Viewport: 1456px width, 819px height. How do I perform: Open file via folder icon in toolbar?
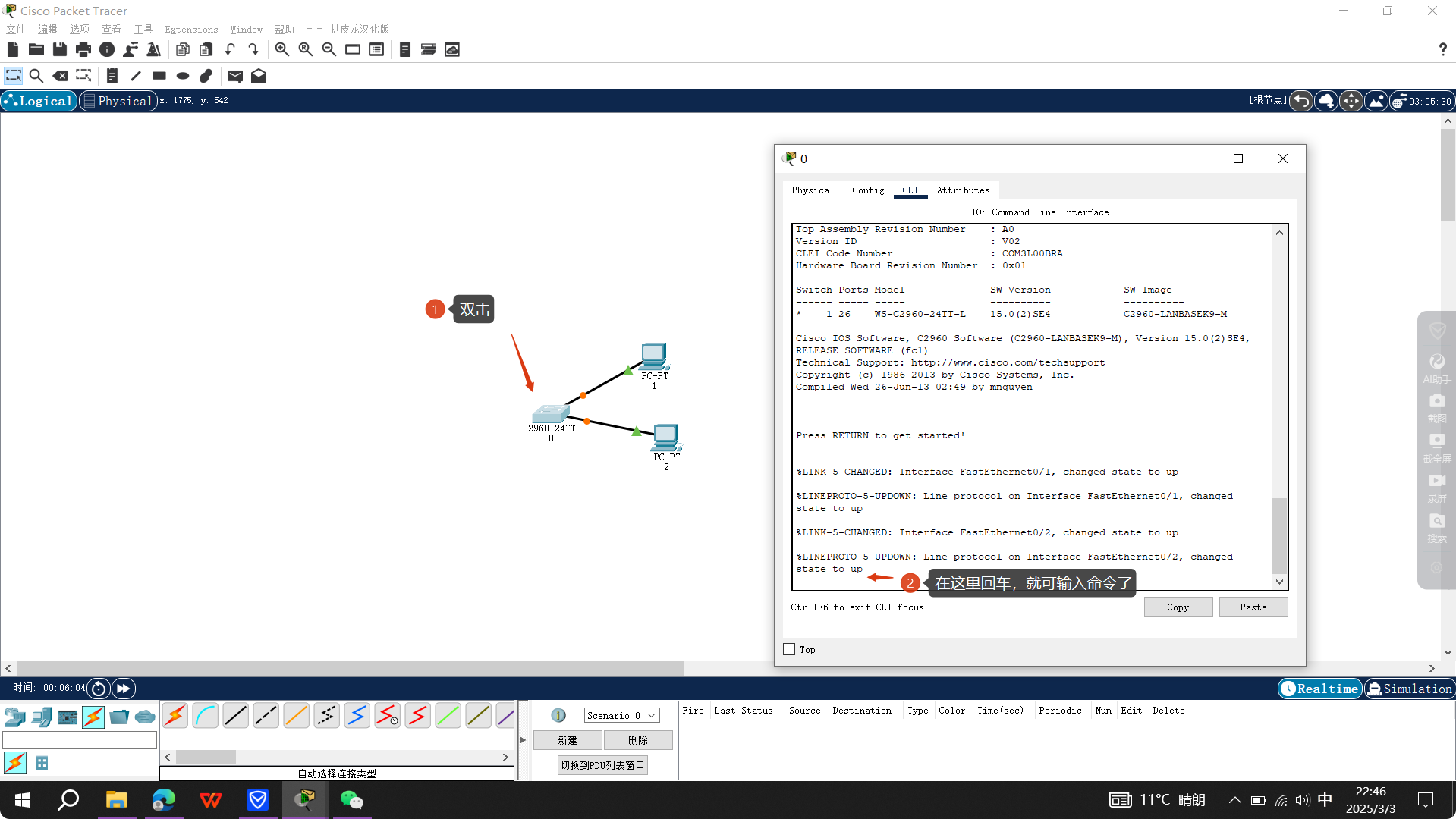click(36, 50)
